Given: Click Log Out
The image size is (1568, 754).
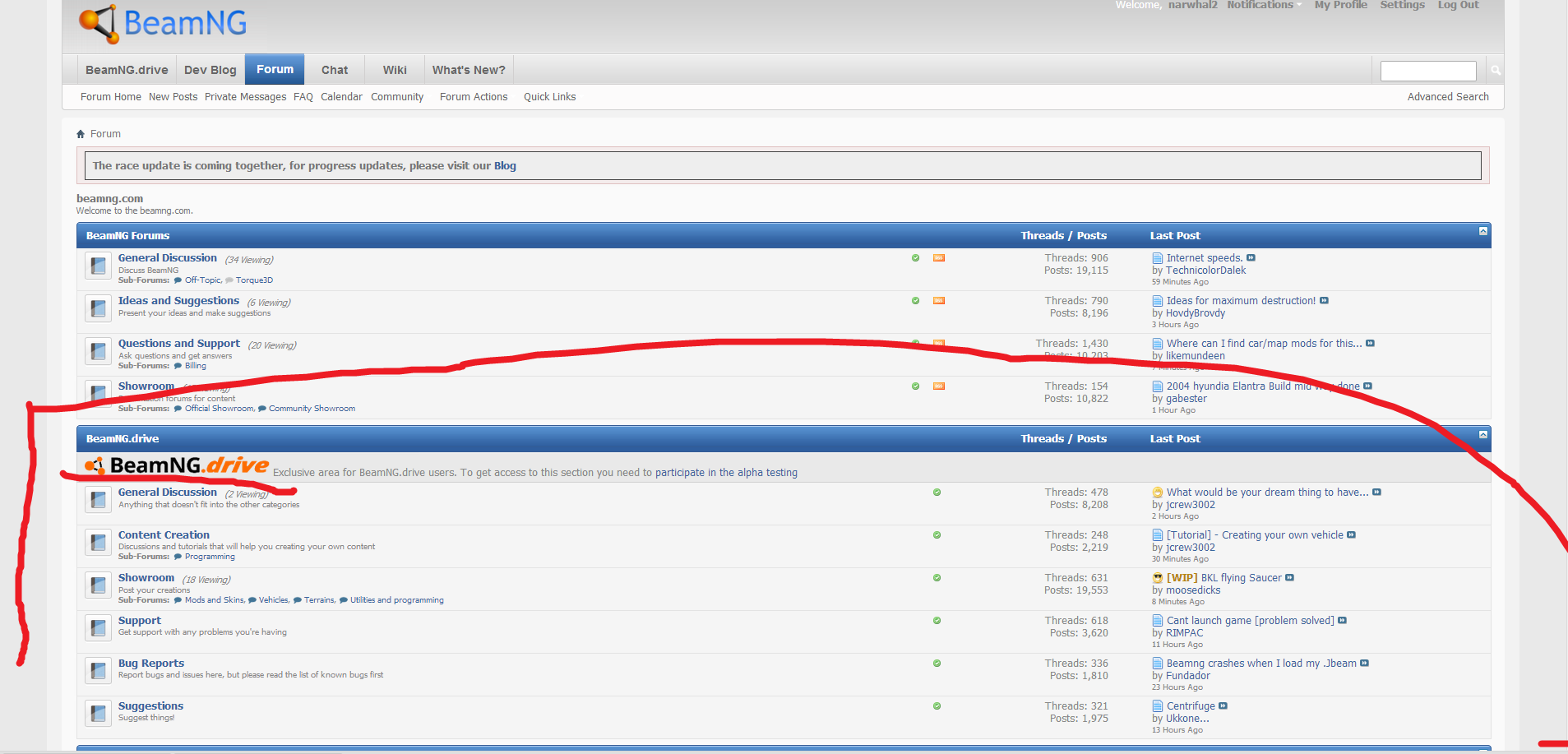Looking at the screenshot, I should (x=1459, y=5).
